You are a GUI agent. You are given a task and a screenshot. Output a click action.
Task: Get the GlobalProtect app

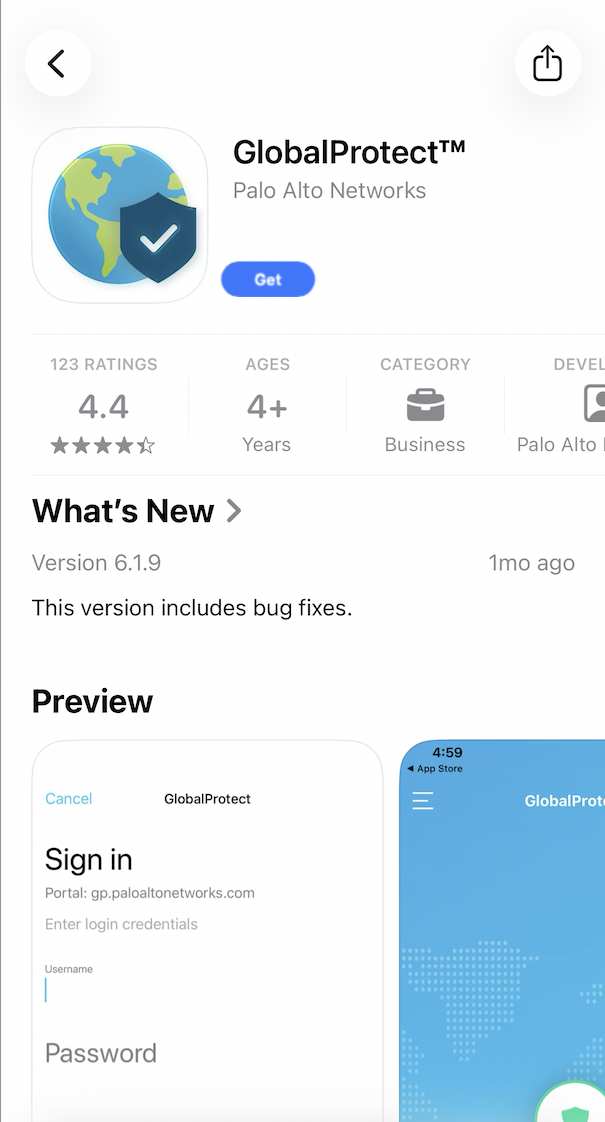coord(268,279)
